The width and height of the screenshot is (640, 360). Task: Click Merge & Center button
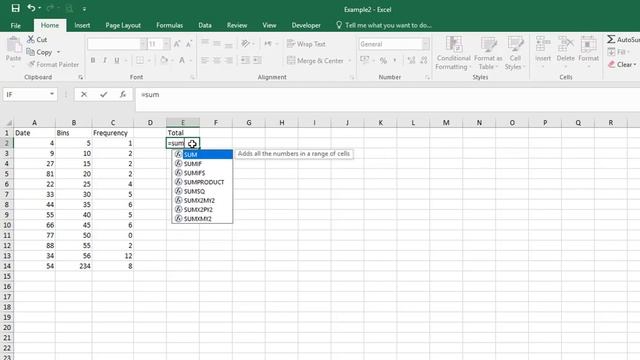[315, 60]
